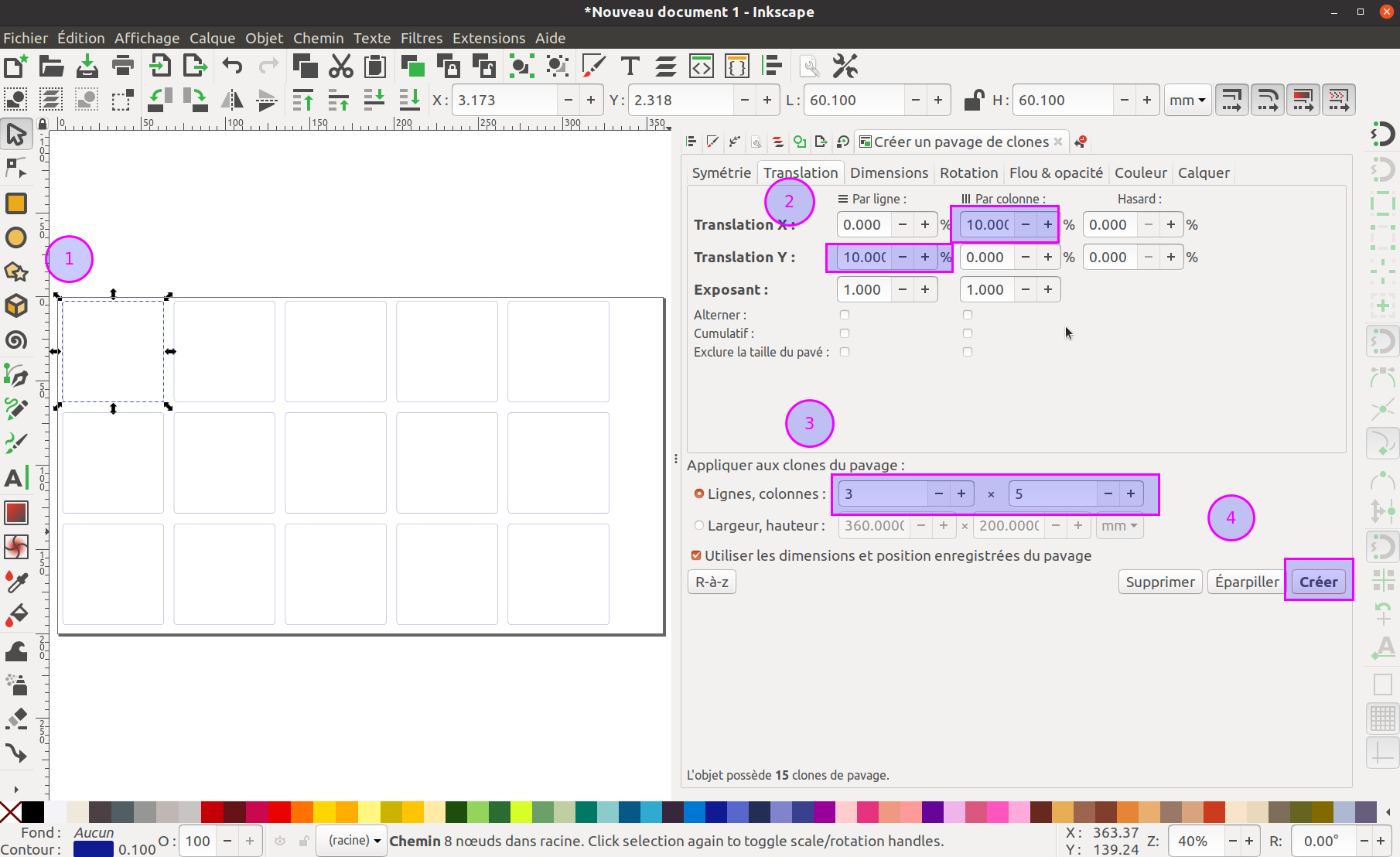Increase the zoom percentage
Image resolution: width=1400 pixels, height=857 pixels.
click(1249, 841)
